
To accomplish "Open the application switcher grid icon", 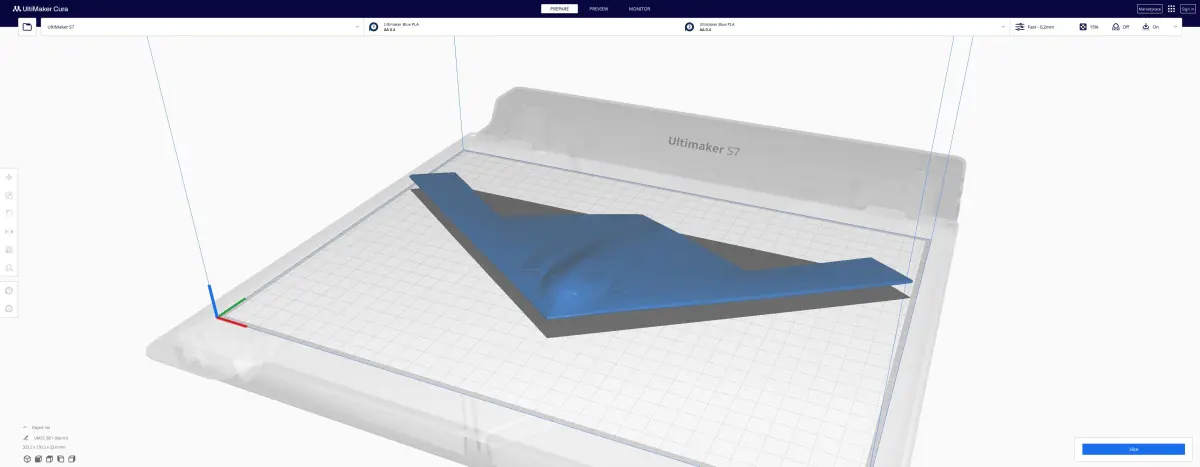I will (1171, 8).
